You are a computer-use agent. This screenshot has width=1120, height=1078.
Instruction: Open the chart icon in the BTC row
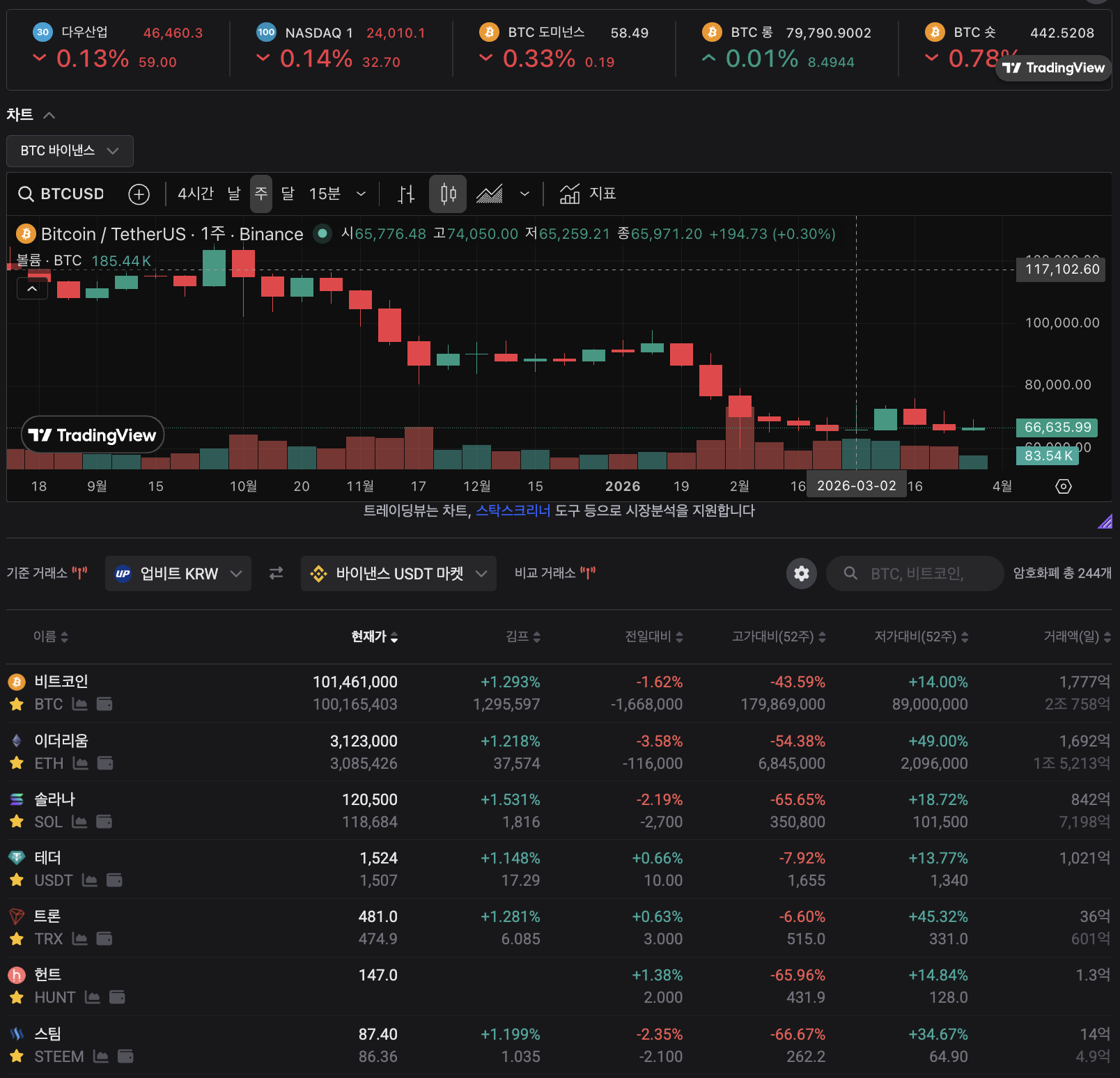pyautogui.click(x=80, y=704)
